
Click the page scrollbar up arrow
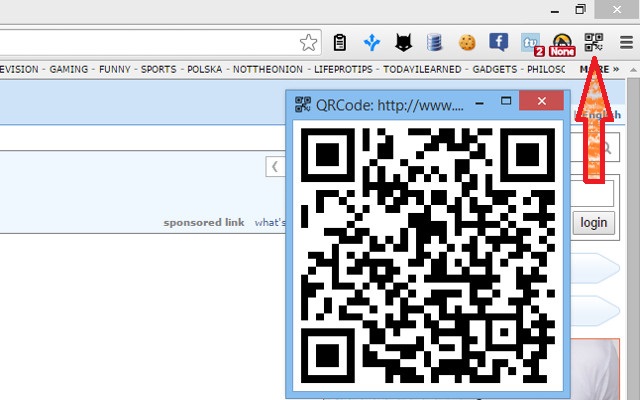pyautogui.click(x=633, y=70)
